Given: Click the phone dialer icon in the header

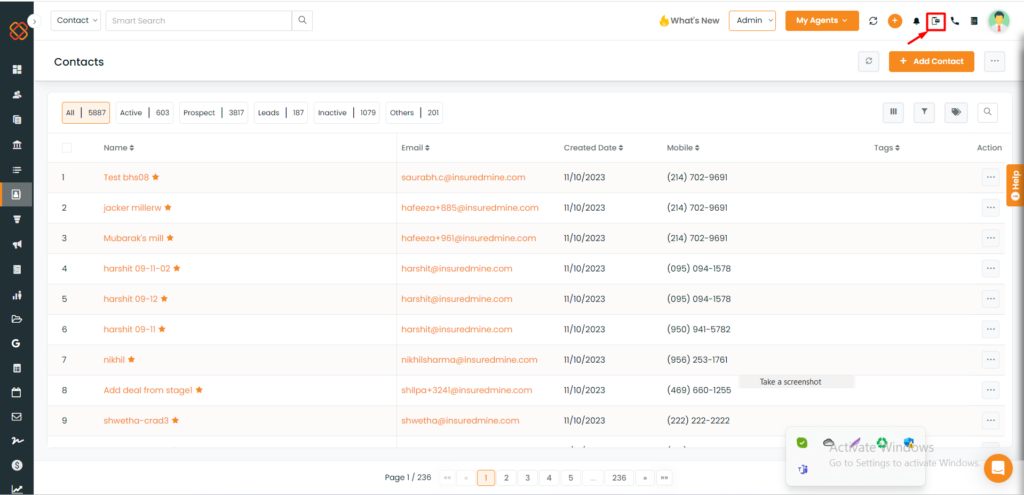Looking at the screenshot, I should 955,21.
